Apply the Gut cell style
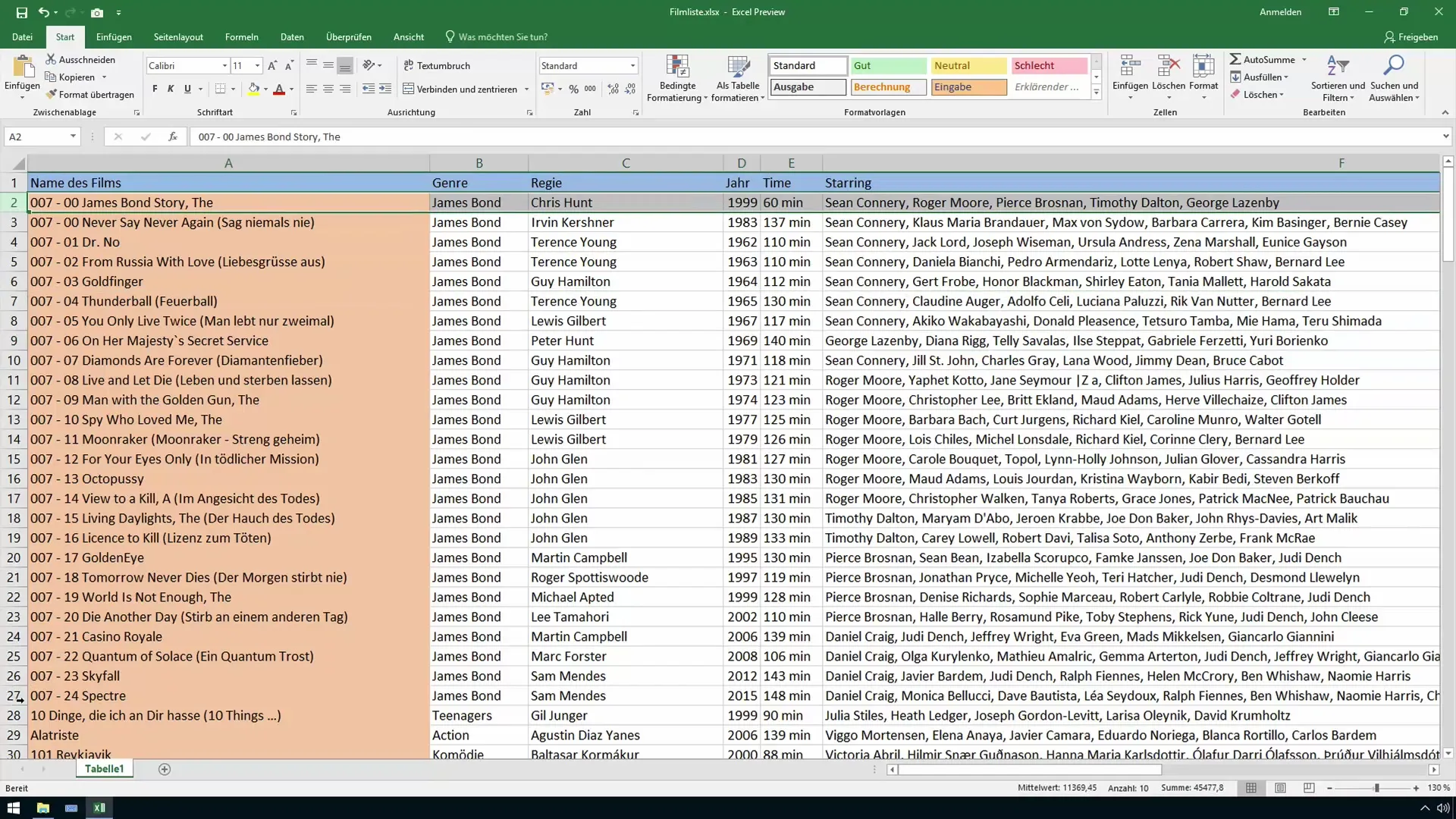Image resolution: width=1456 pixels, height=819 pixels. [888, 65]
